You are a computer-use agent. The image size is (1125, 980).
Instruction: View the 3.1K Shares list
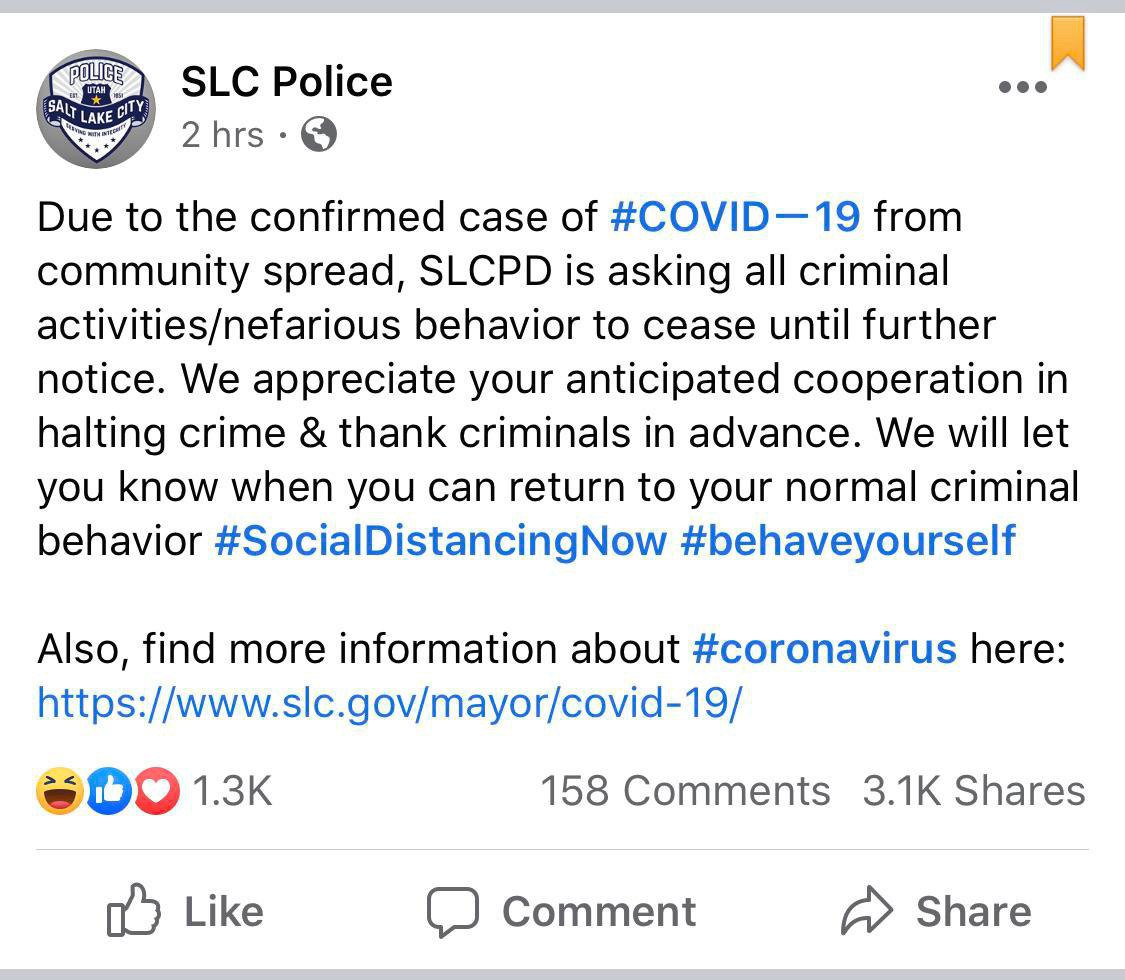pos(973,792)
